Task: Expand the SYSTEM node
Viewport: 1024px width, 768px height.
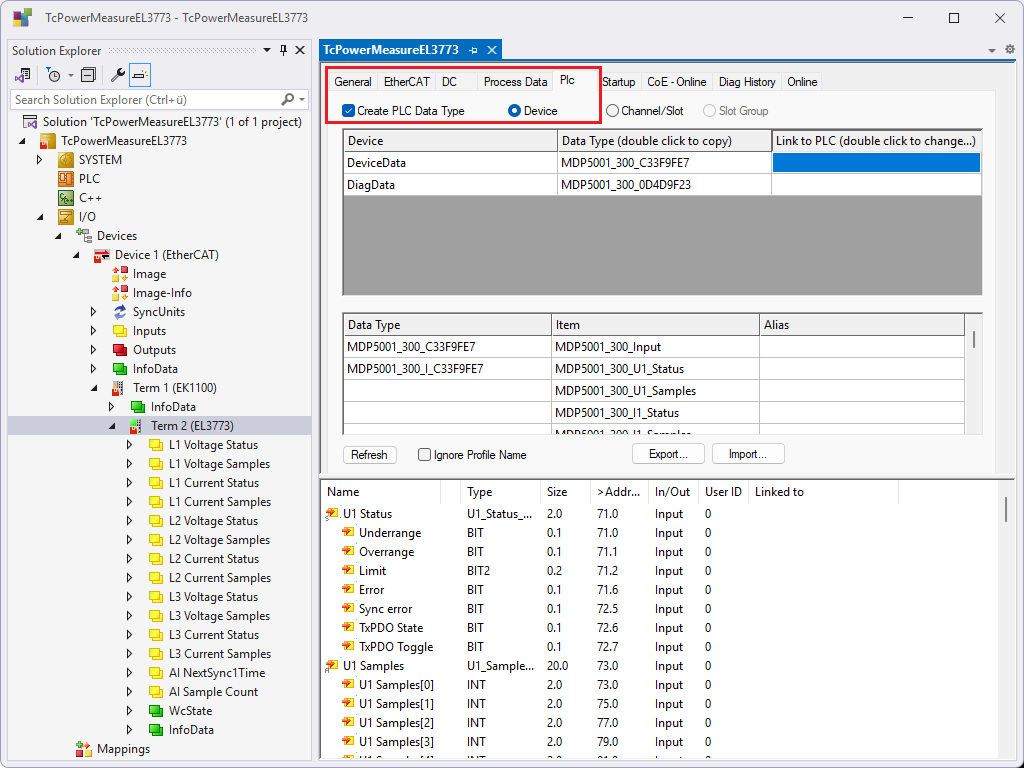Action: (x=40, y=160)
